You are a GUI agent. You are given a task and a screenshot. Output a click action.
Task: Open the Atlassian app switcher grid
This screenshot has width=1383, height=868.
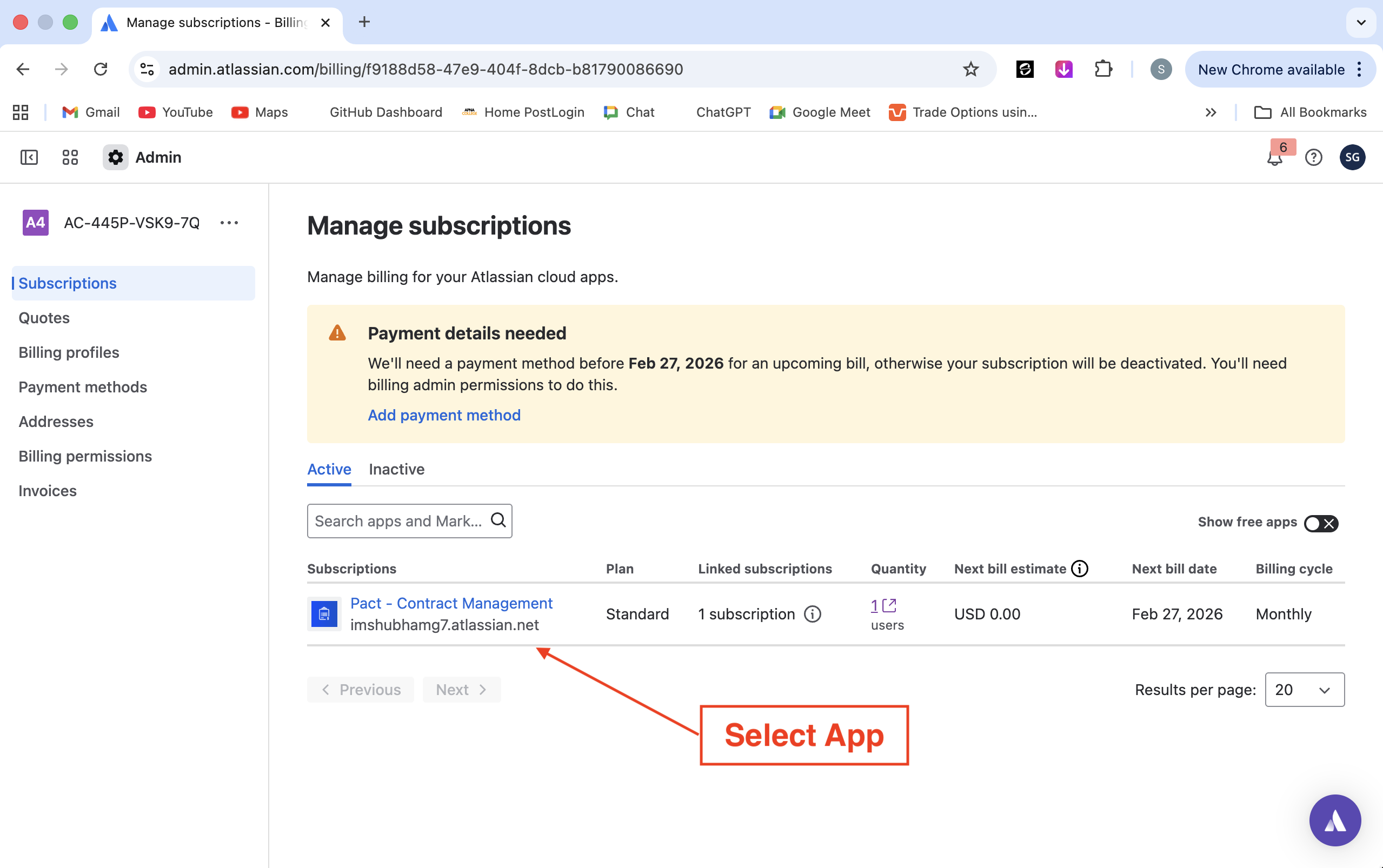pos(70,157)
